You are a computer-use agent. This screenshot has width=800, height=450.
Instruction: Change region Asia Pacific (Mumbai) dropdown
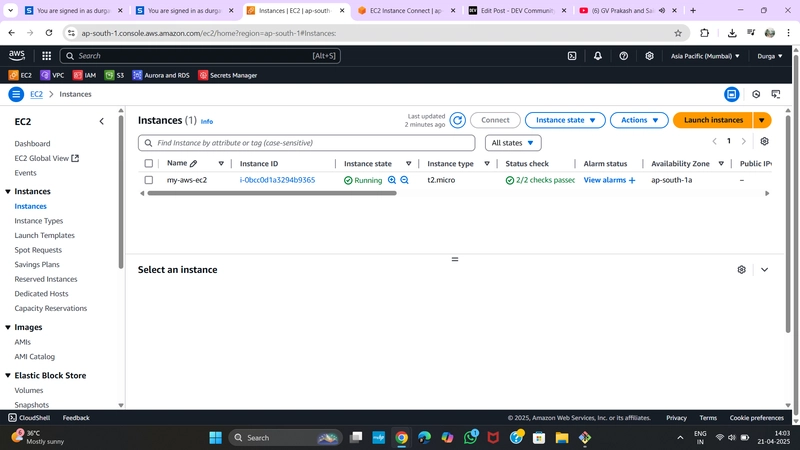pos(705,56)
